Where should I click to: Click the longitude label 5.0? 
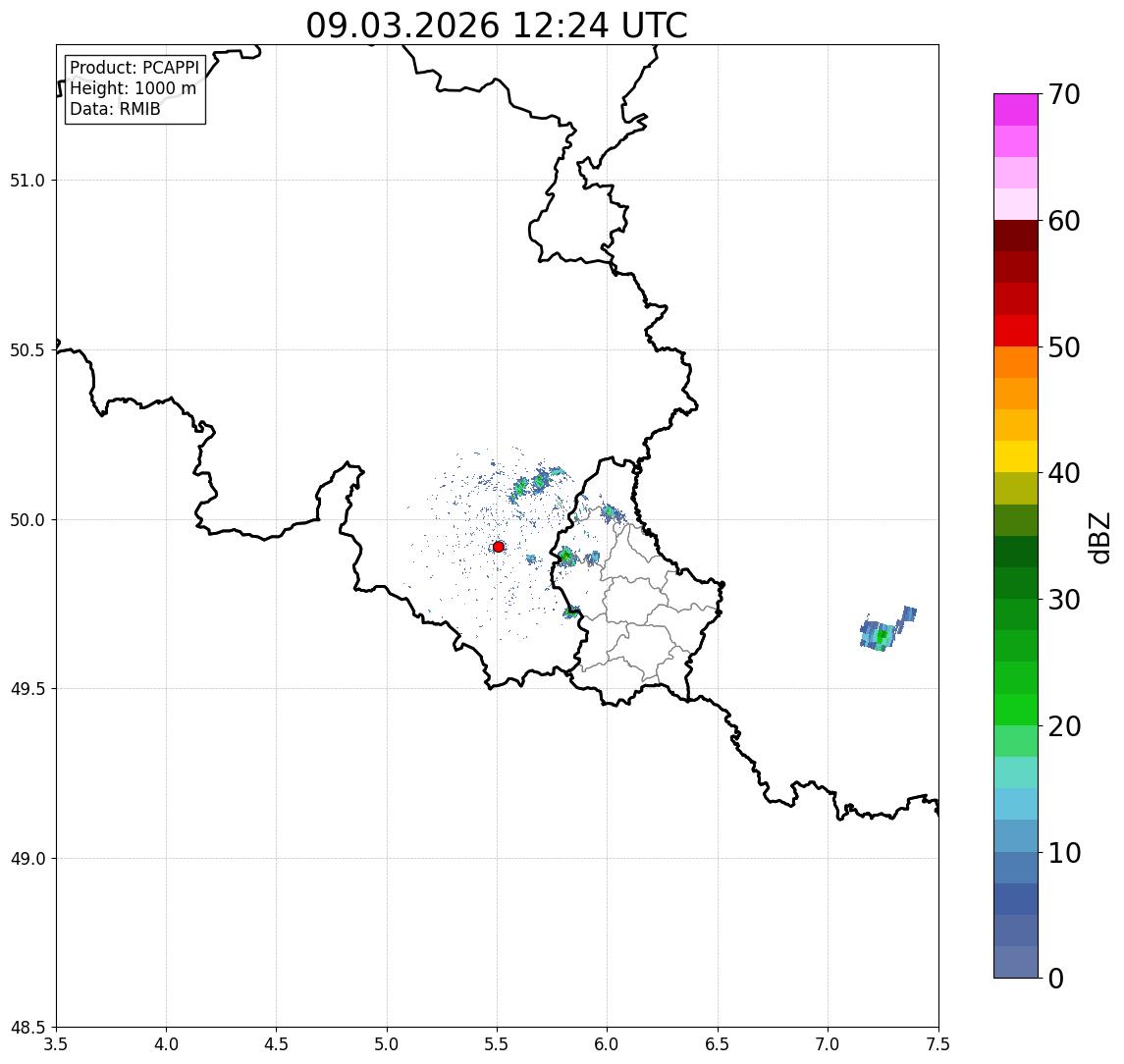click(x=387, y=1044)
